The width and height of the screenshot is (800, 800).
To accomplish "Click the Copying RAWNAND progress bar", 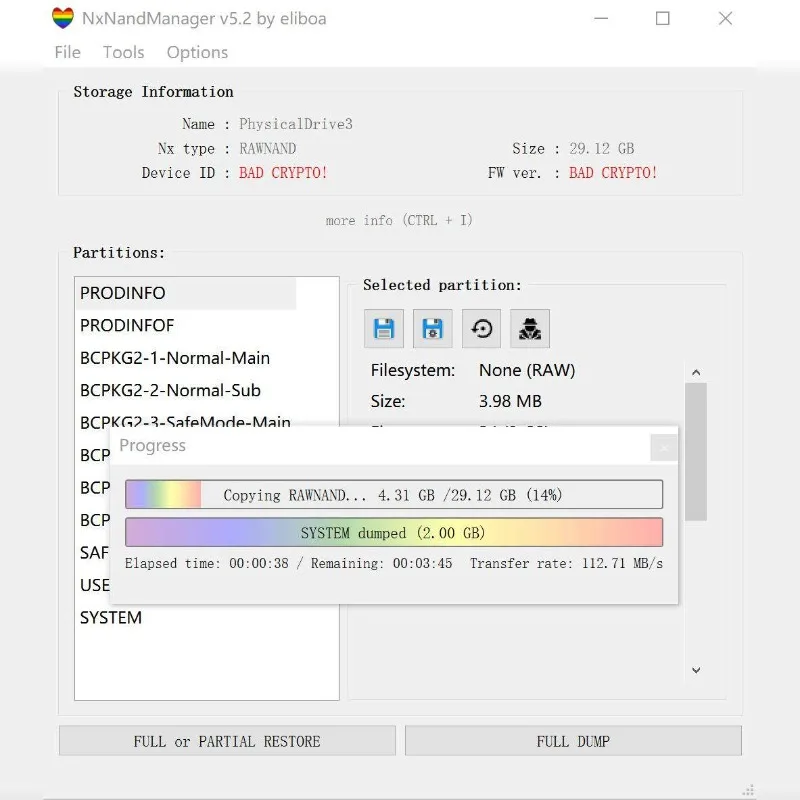I will [x=394, y=494].
